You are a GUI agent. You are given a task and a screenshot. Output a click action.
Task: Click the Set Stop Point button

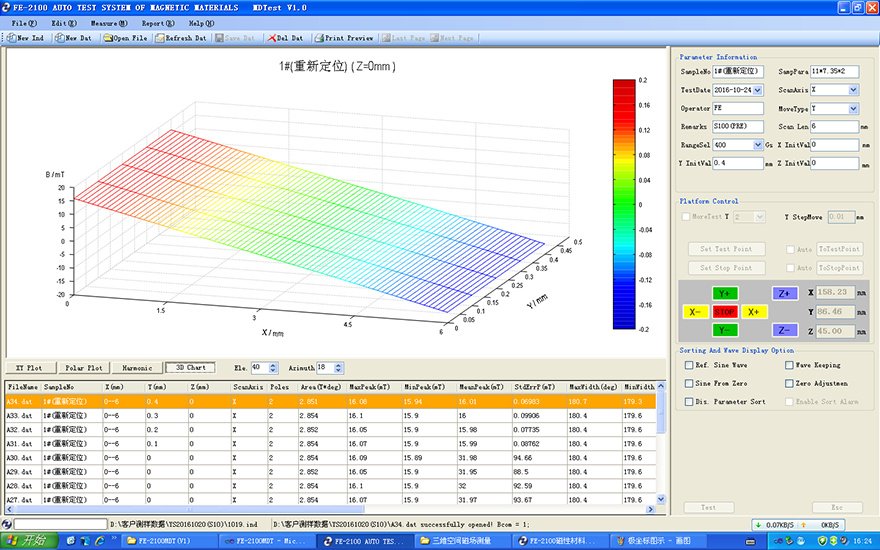[726, 268]
